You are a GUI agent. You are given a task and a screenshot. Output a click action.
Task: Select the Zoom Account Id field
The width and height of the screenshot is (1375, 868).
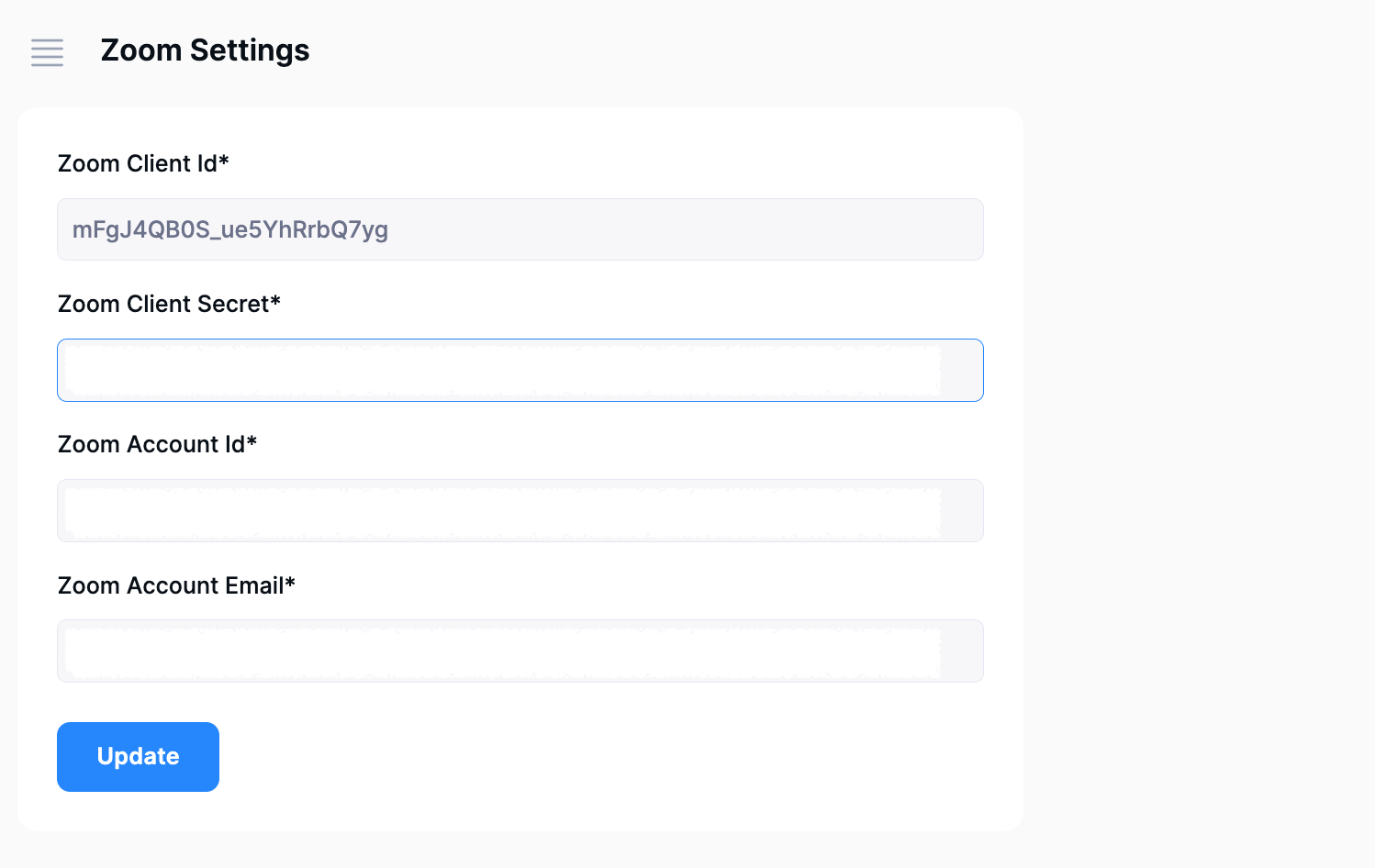coord(520,511)
